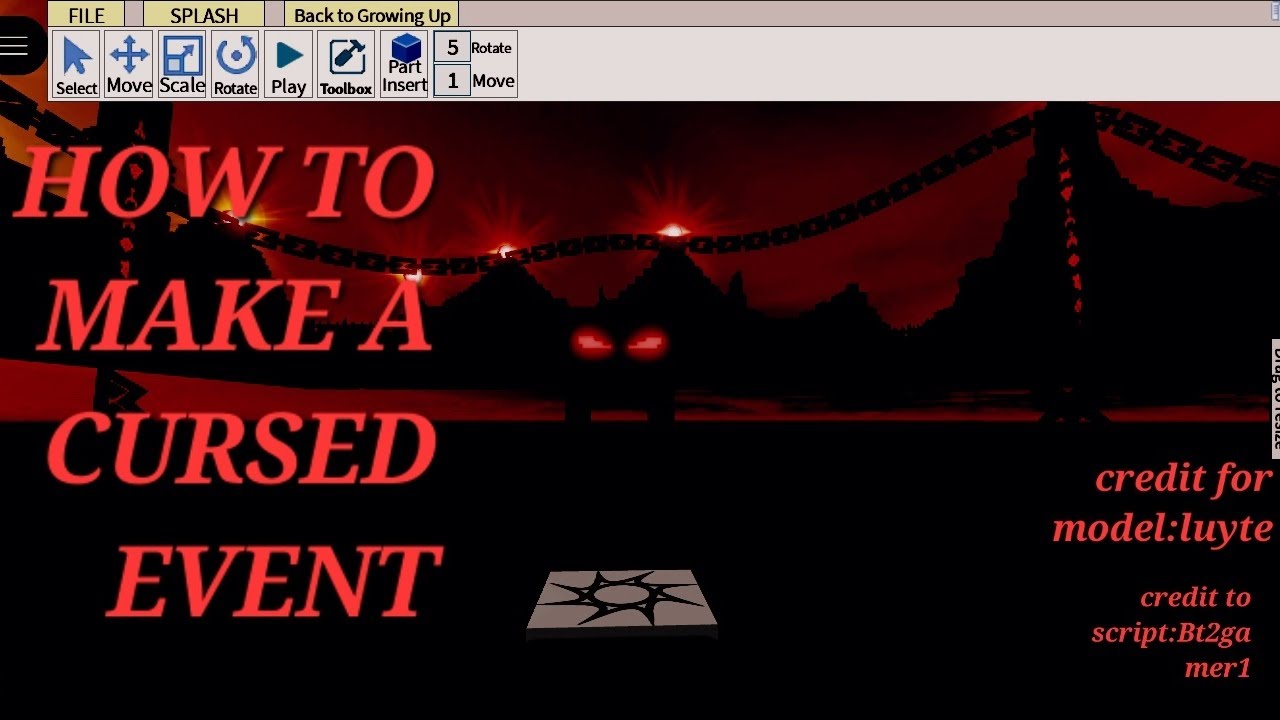Start Play mode
This screenshot has height=720, width=1280.
pos(288,65)
